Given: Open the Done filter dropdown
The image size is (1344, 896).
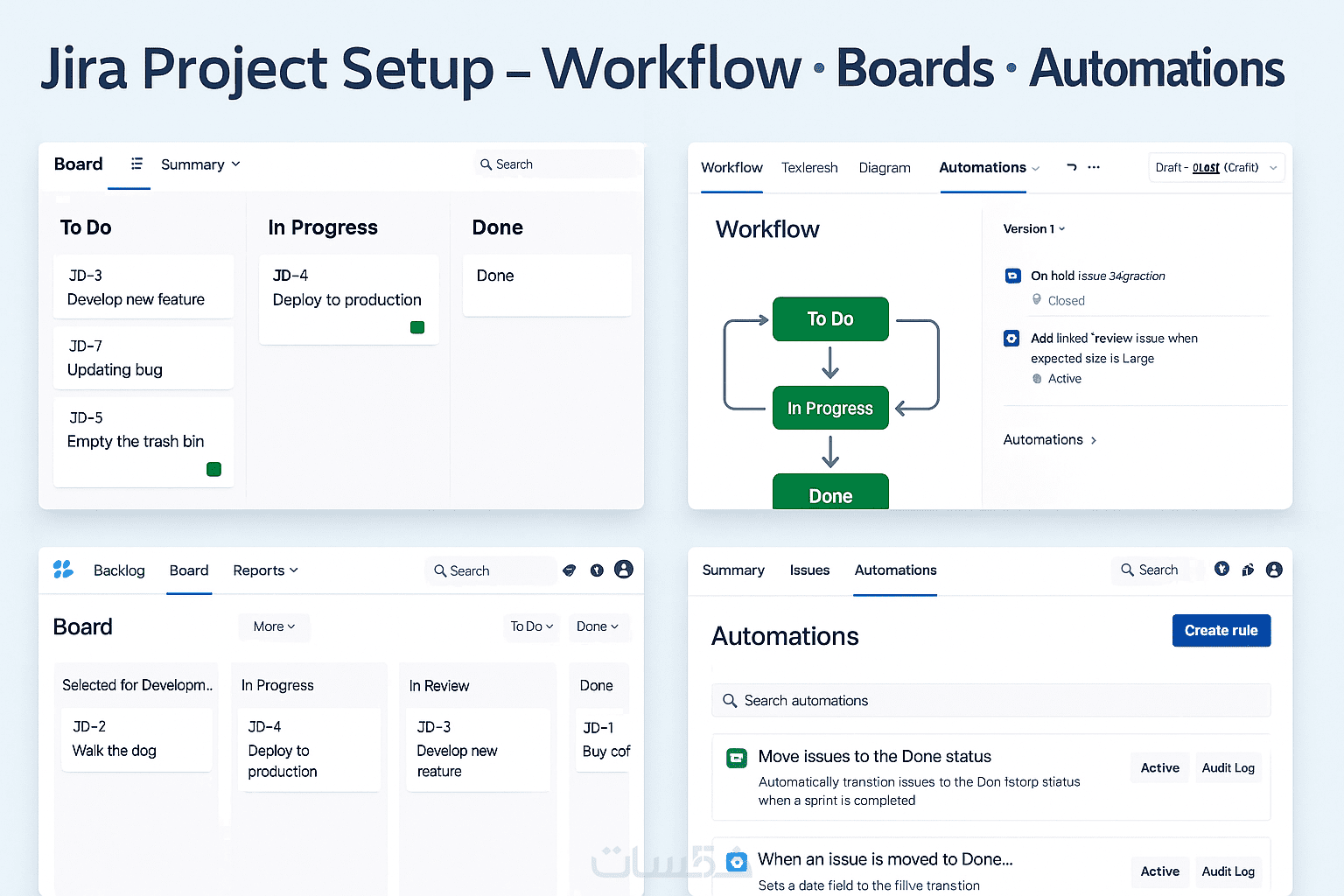Looking at the screenshot, I should pos(598,626).
